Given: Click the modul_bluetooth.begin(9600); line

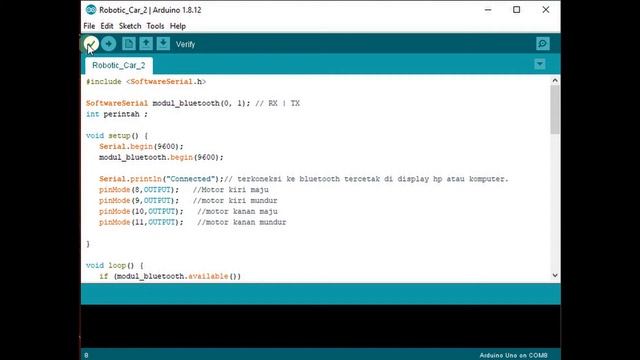Looking at the screenshot, I should (x=161, y=158).
